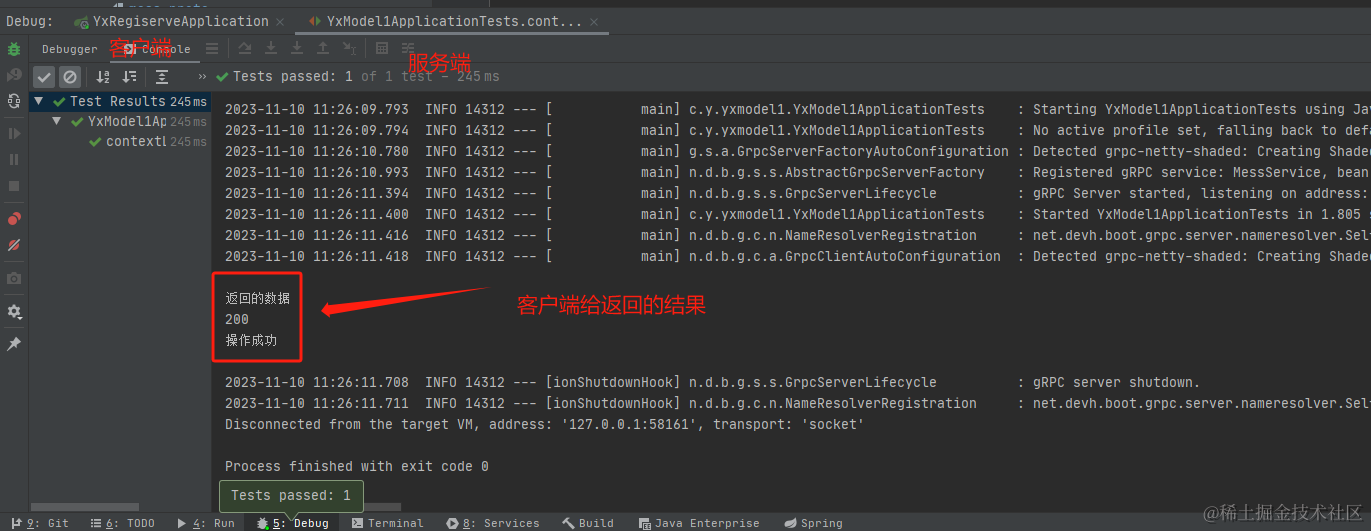The height and width of the screenshot is (531, 1371).
Task: Close the YxRegiserveApplication tab
Action: click(280, 21)
